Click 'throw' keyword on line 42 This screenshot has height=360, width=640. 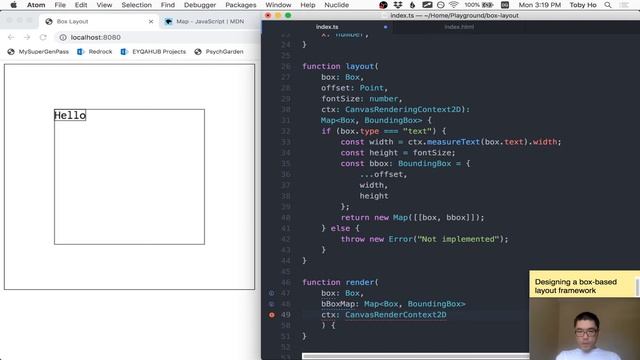coord(353,239)
